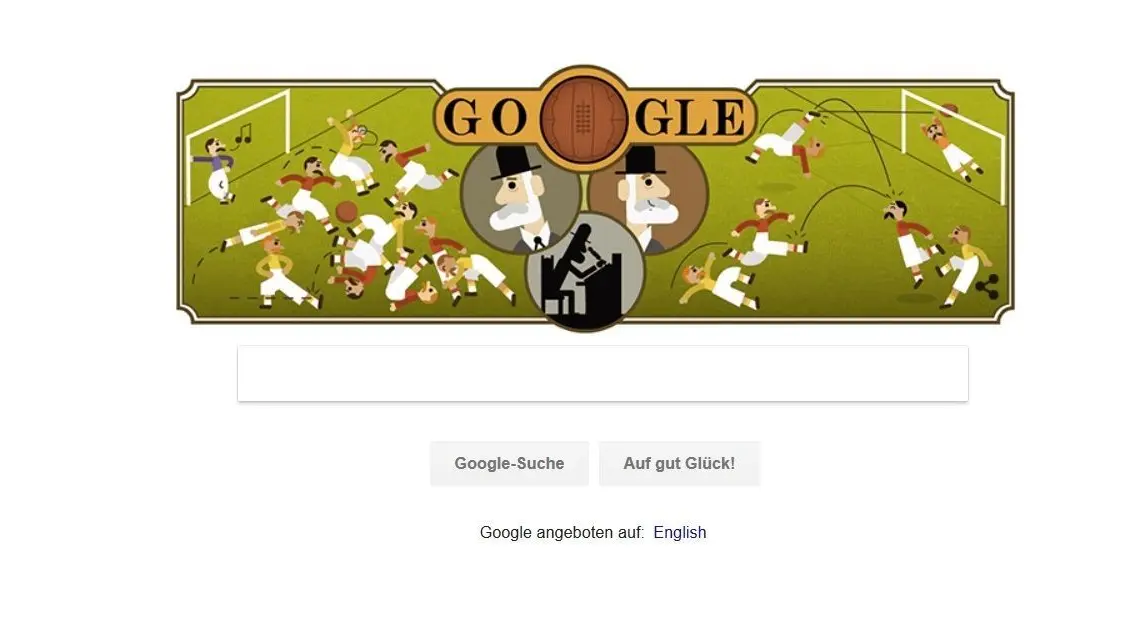Click the left goal frame on the doodle
Image resolution: width=1122 pixels, height=631 pixels.
(x=238, y=147)
